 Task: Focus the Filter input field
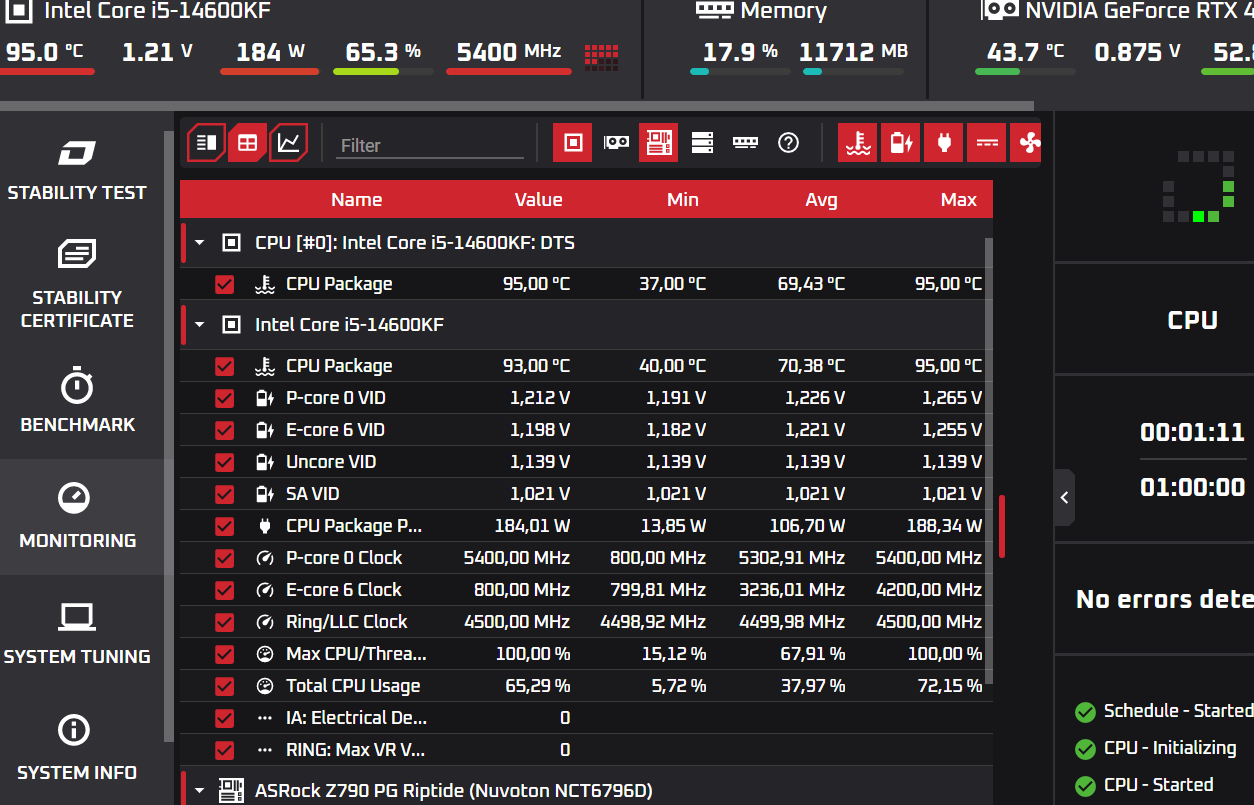pyautogui.click(x=430, y=145)
